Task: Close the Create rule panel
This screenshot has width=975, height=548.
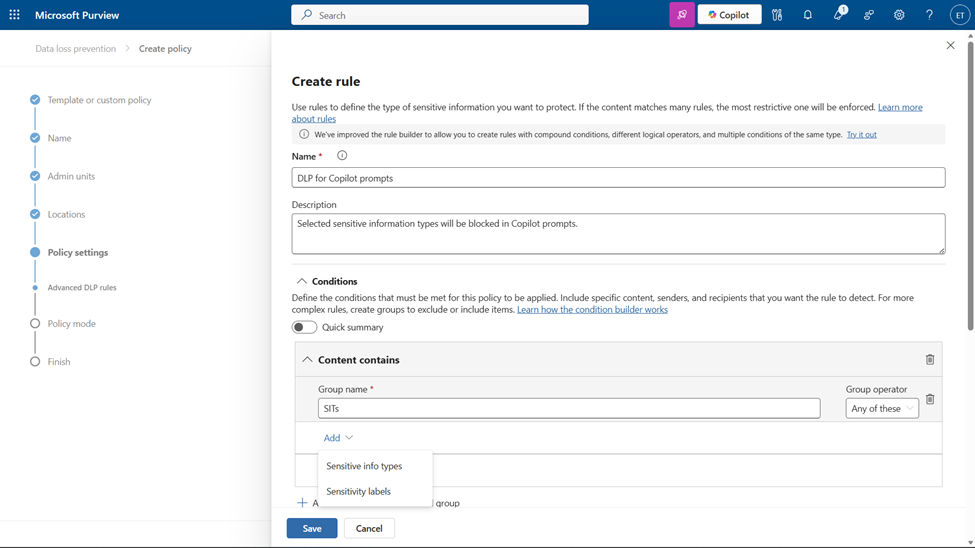Action: 950,46
